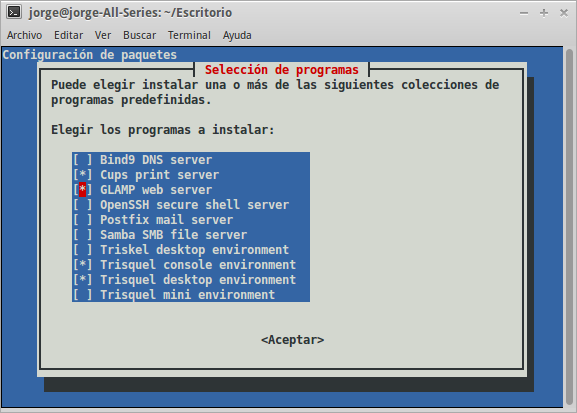Screen dimensions: 577x413
Task: Maximize the terminal window with plus icon
Action: pos(544,13)
